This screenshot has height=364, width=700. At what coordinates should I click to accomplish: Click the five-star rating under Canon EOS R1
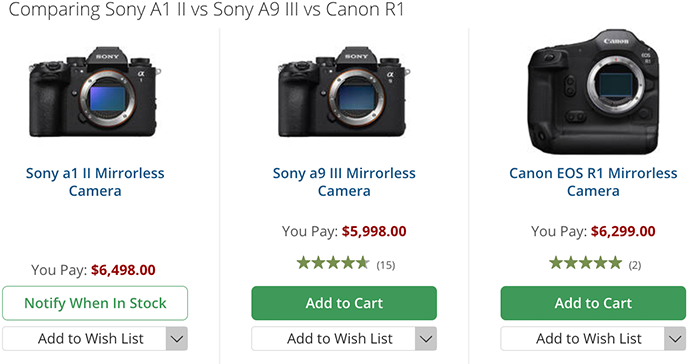click(585, 263)
